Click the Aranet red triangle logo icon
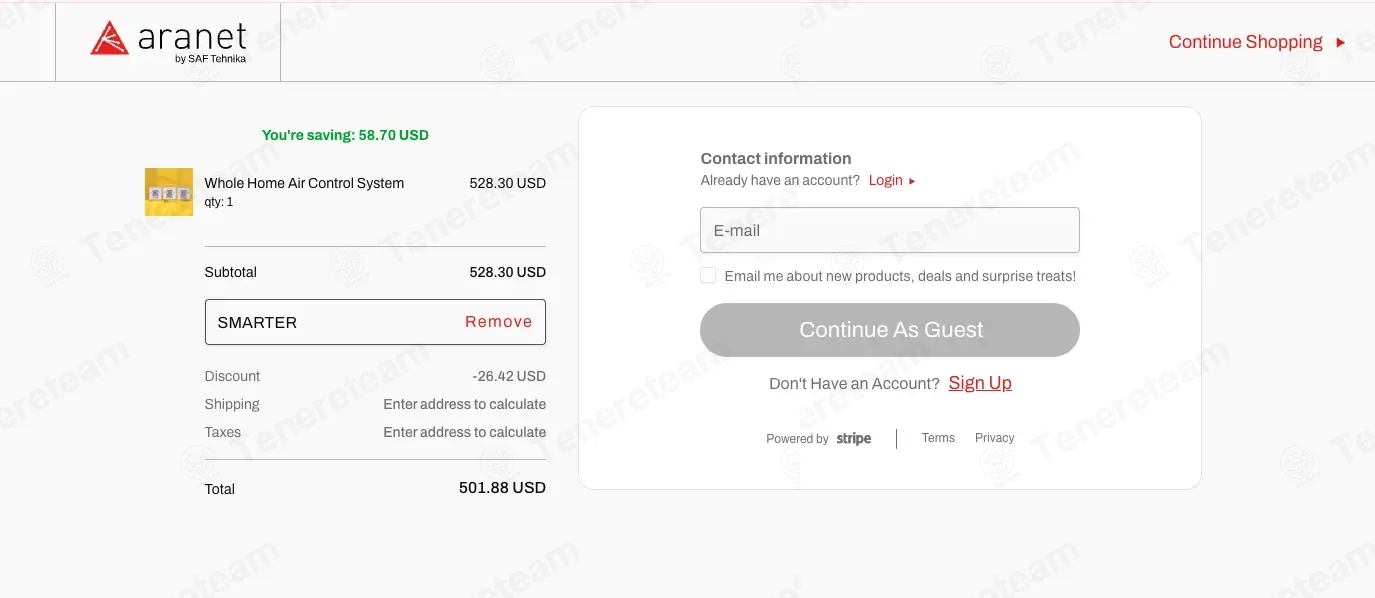This screenshot has width=1375, height=598. point(109,39)
